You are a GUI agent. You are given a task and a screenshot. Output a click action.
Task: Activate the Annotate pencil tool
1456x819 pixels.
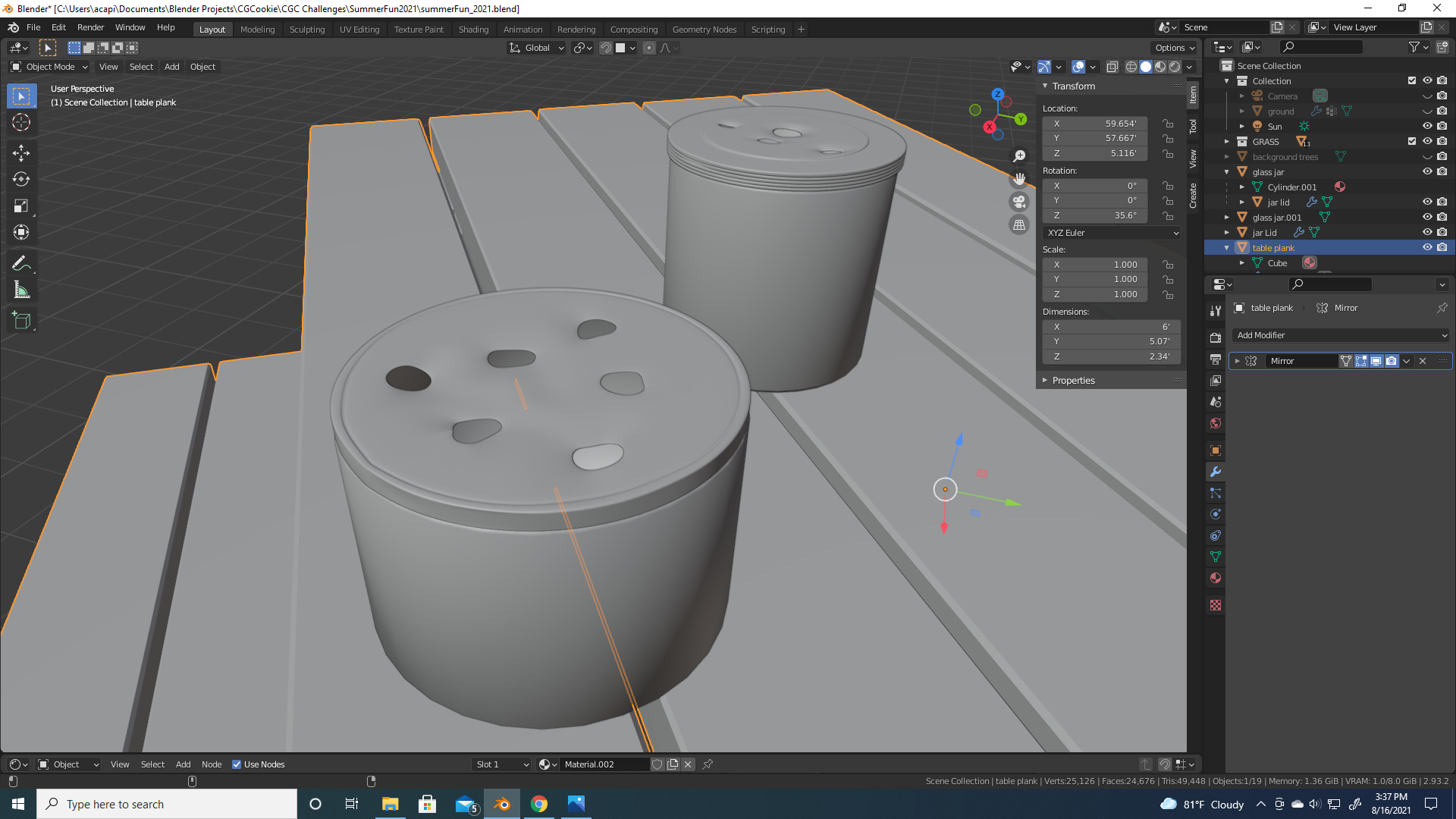[x=21, y=263]
